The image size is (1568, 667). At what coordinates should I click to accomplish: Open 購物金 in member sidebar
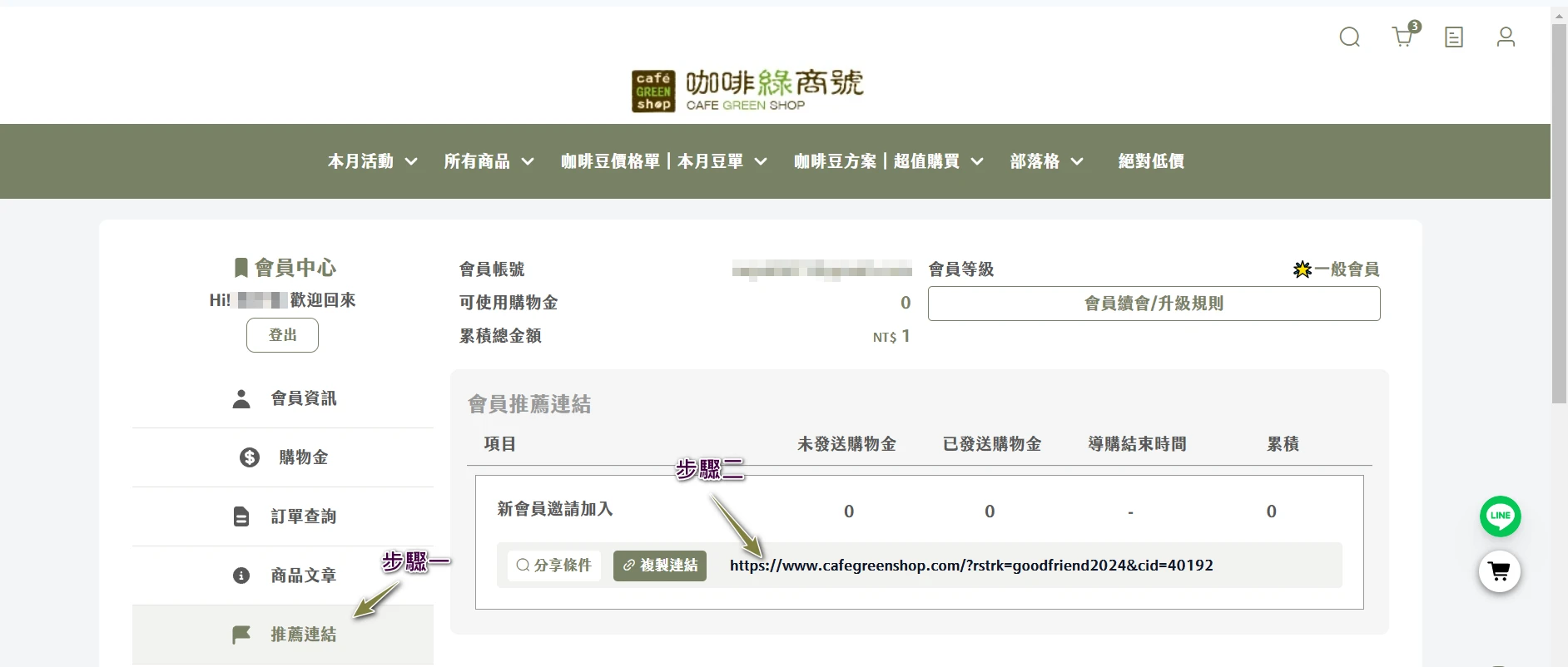point(283,457)
